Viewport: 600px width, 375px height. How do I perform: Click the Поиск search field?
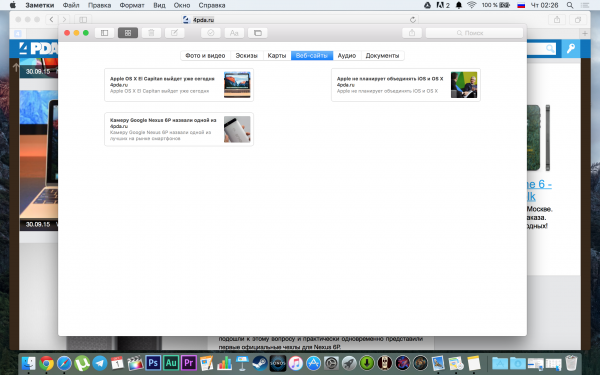click(474, 33)
